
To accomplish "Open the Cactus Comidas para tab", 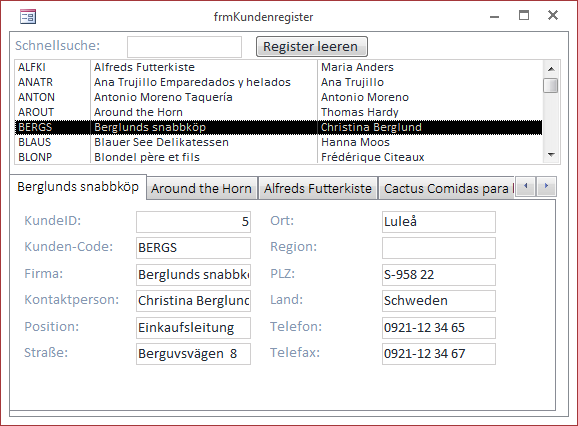I will click(x=446, y=189).
